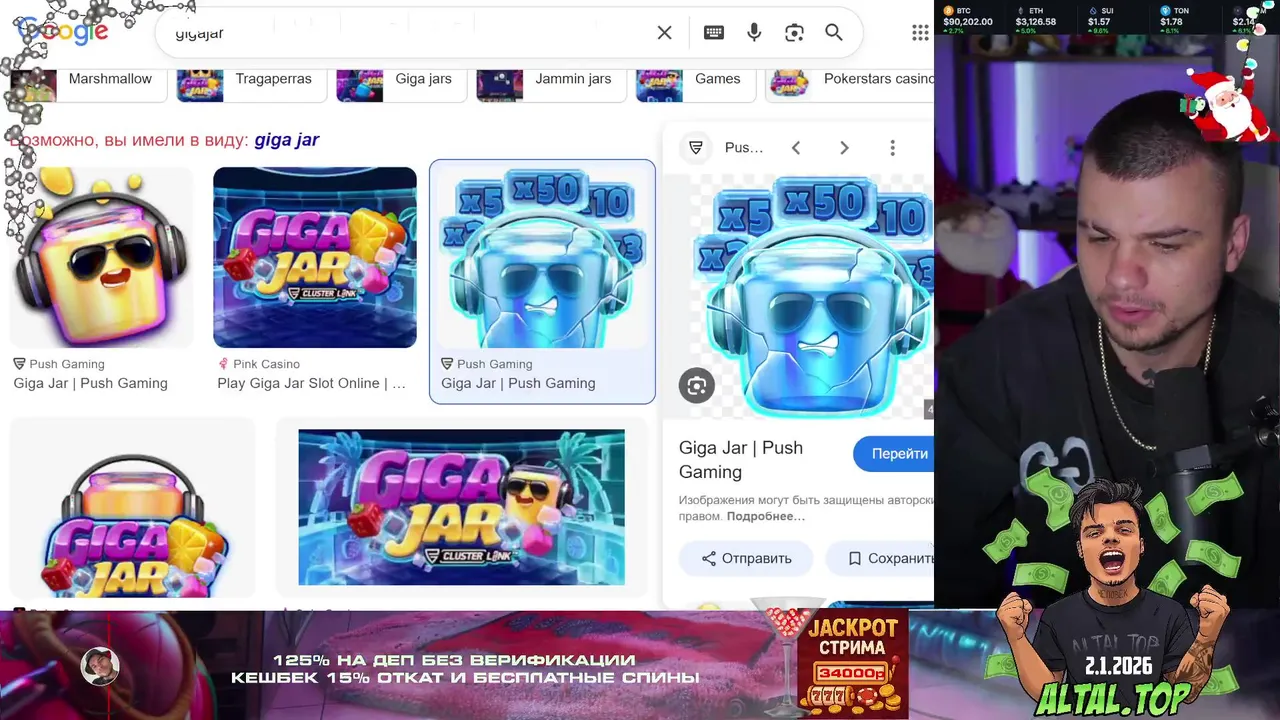Go to previous image in preview panel

(796, 148)
